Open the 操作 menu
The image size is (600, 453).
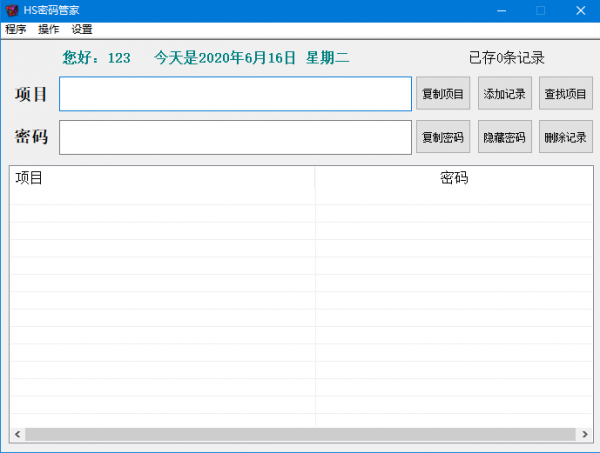click(49, 29)
